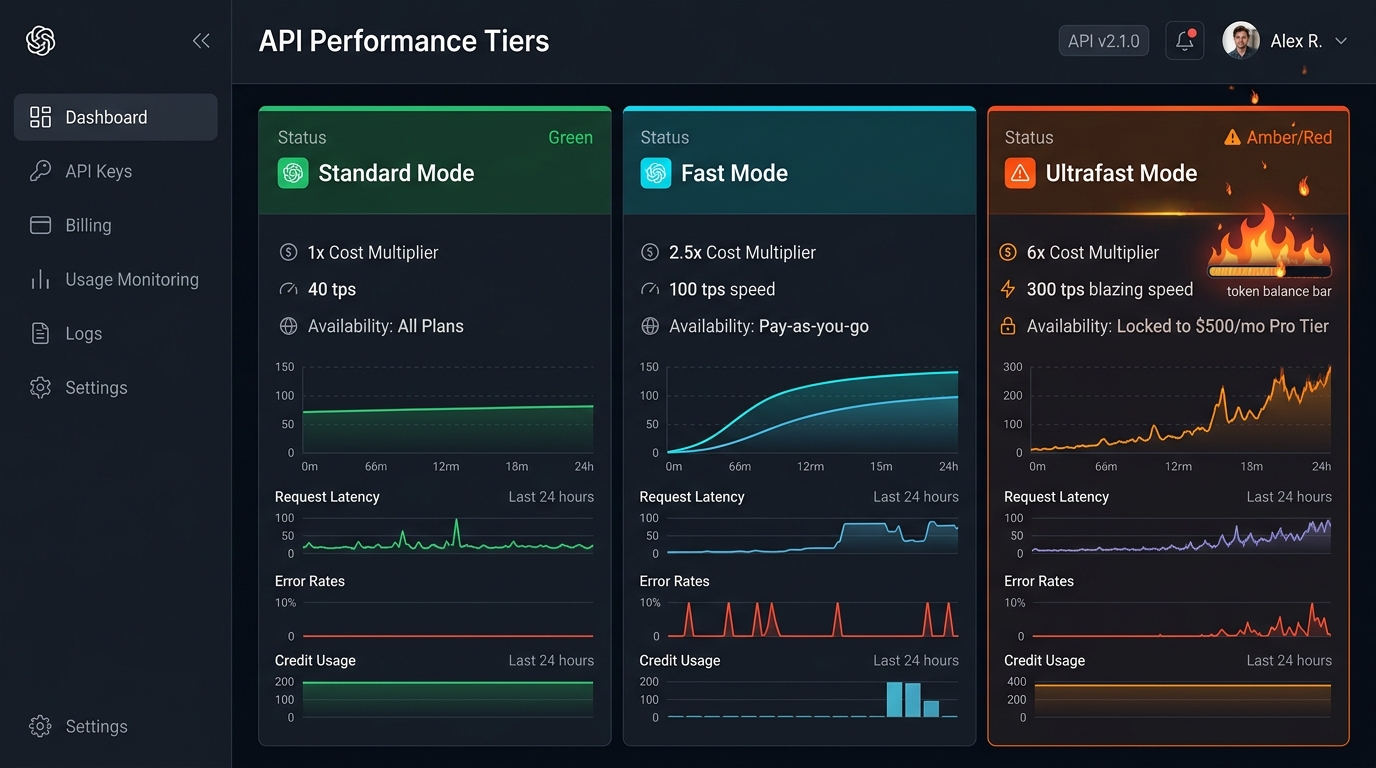Click the Logs document icon
The height and width of the screenshot is (768, 1376).
click(x=40, y=333)
